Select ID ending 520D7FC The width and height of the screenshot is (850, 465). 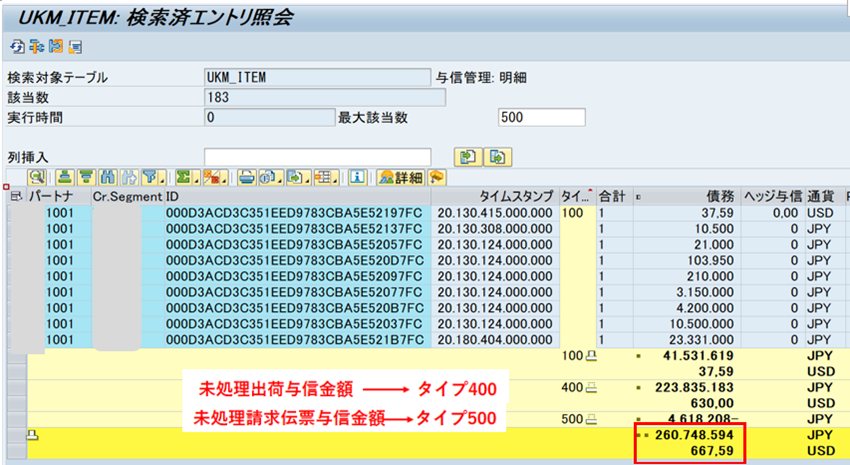[x=295, y=261]
